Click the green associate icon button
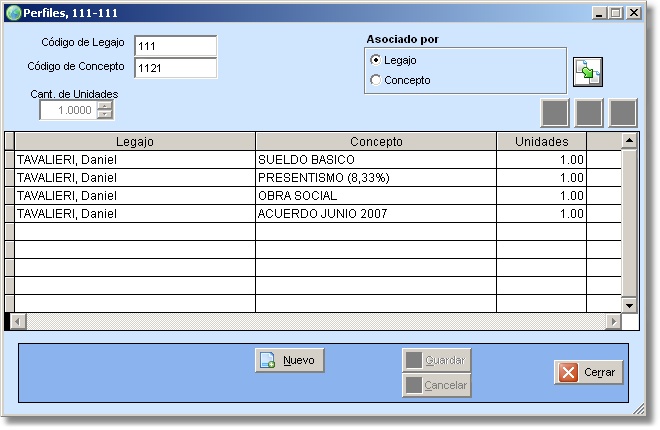The image size is (660, 430). point(587,73)
